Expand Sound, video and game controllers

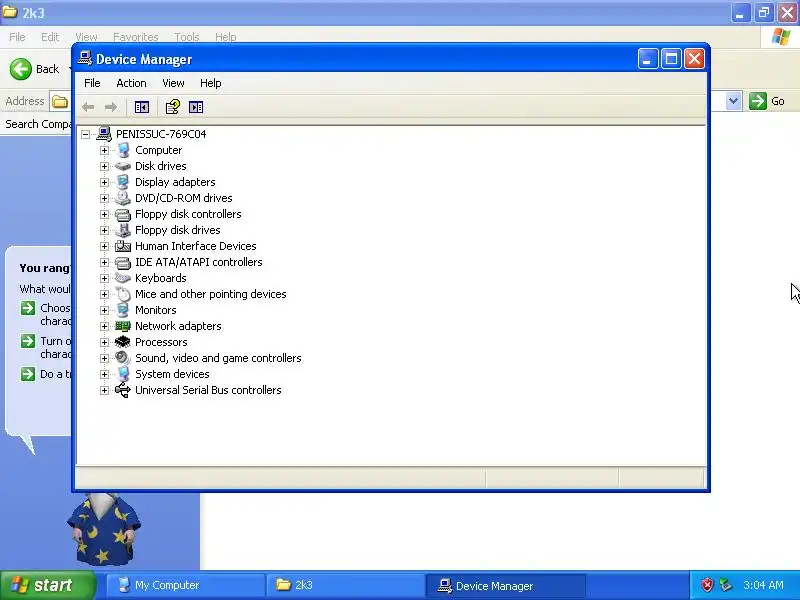(x=105, y=358)
